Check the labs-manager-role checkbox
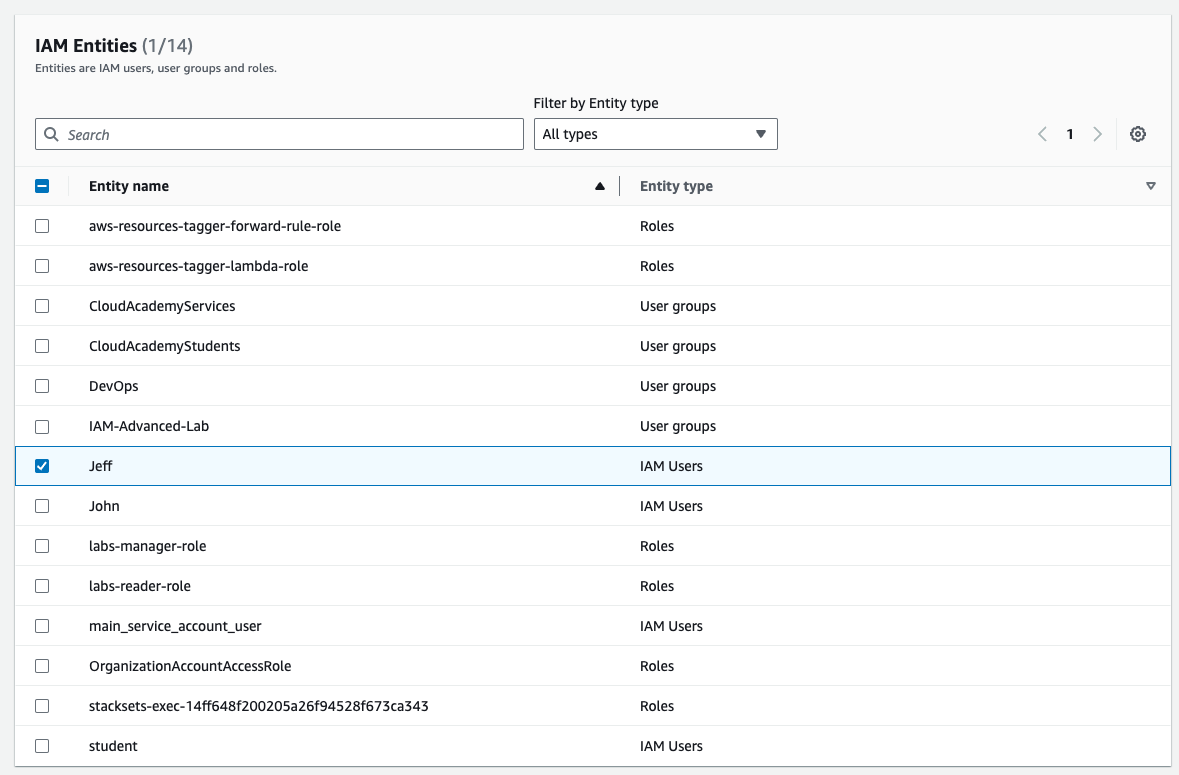 click(x=42, y=546)
